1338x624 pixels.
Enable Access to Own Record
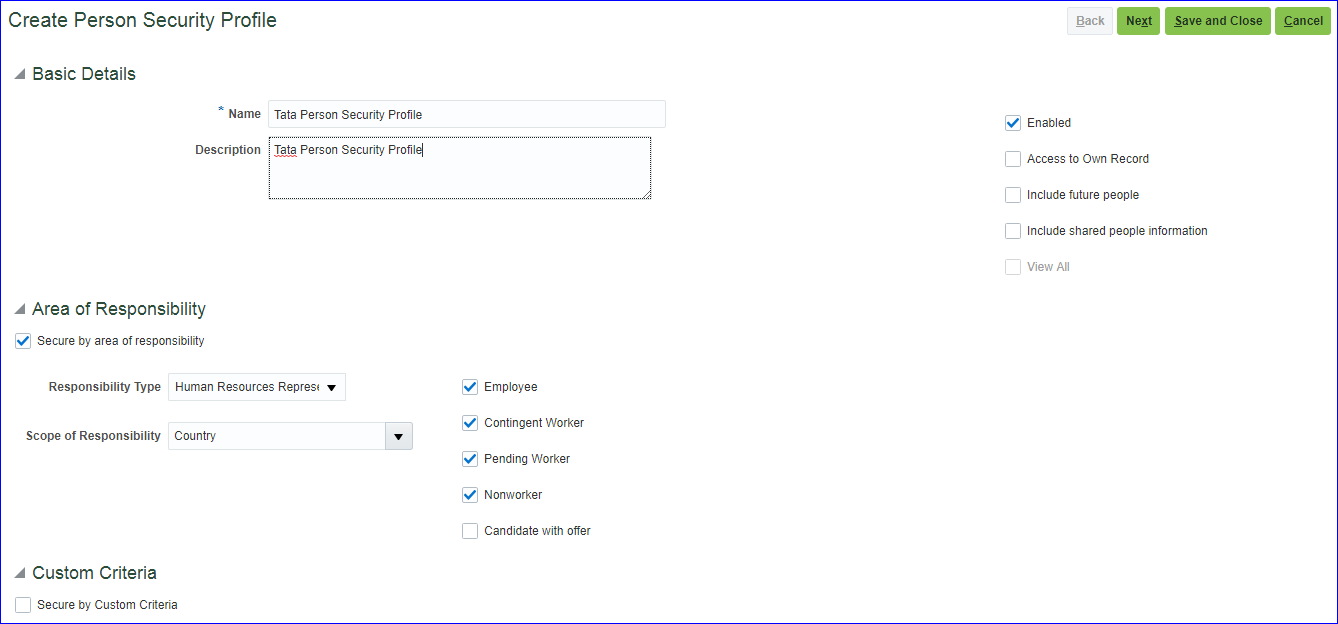click(1013, 159)
